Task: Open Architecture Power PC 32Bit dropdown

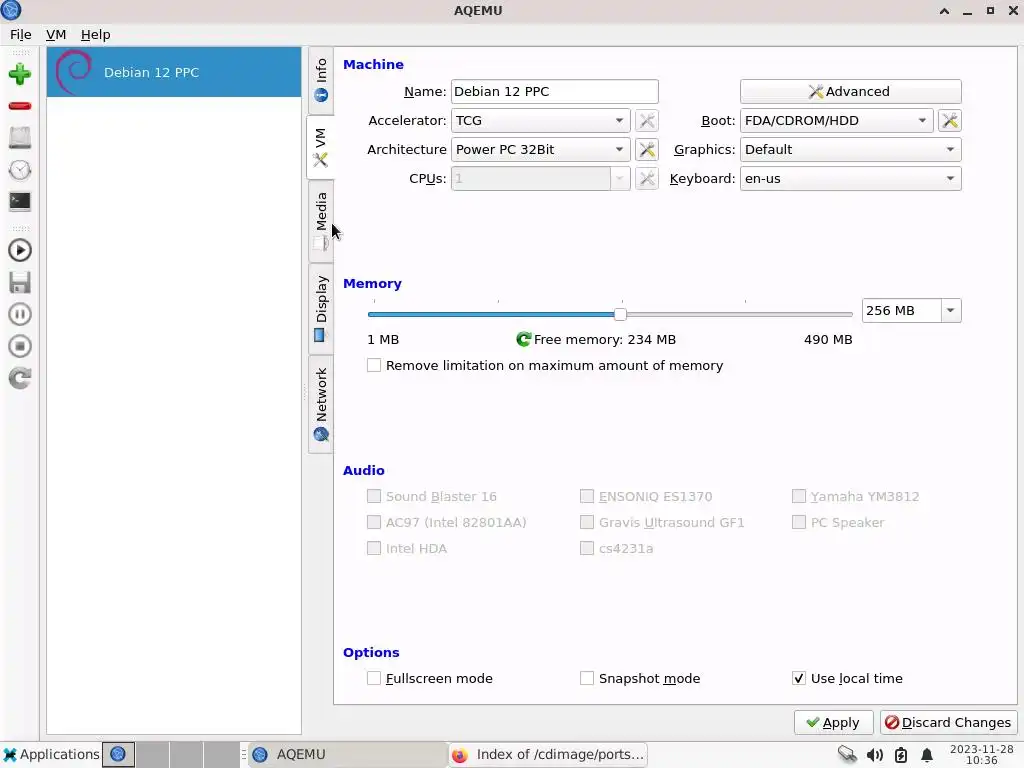Action: coord(540,150)
